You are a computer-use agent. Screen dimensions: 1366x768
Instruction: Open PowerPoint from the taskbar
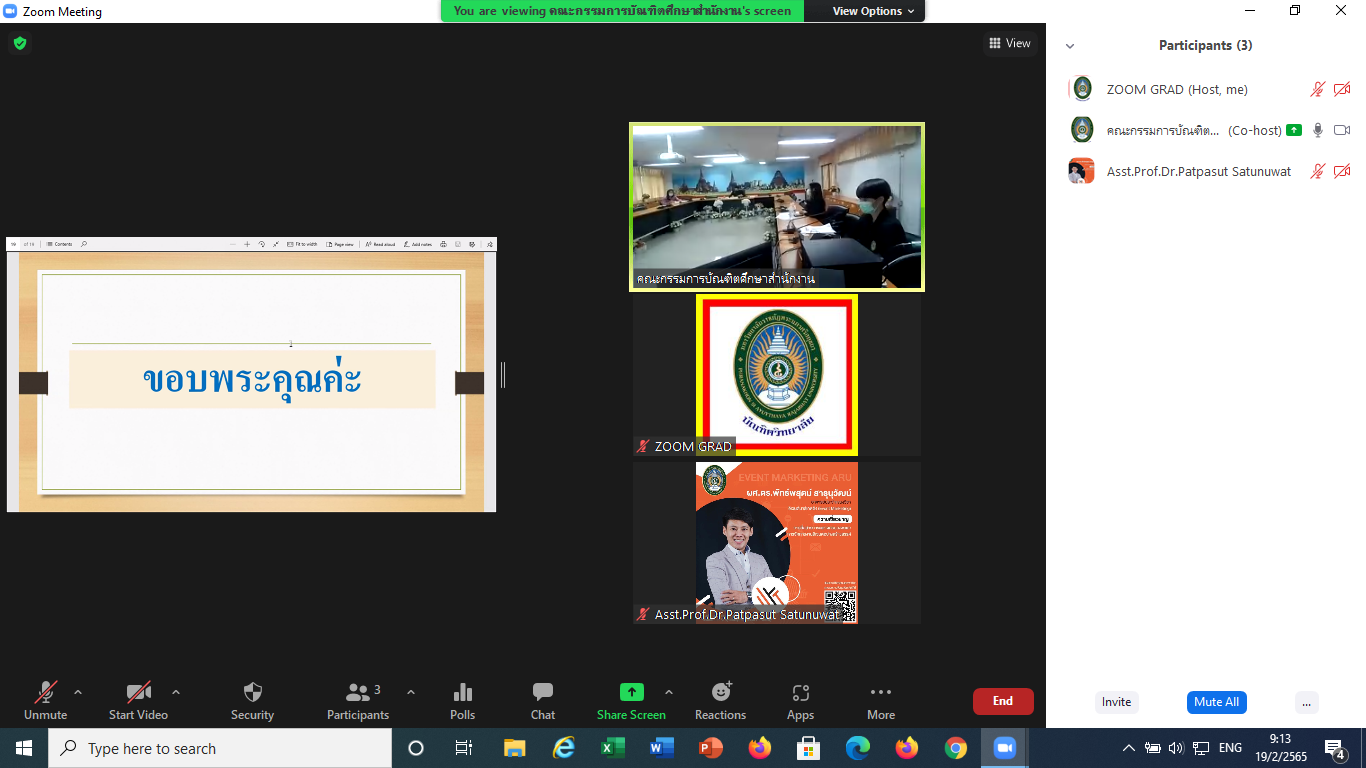(710, 748)
